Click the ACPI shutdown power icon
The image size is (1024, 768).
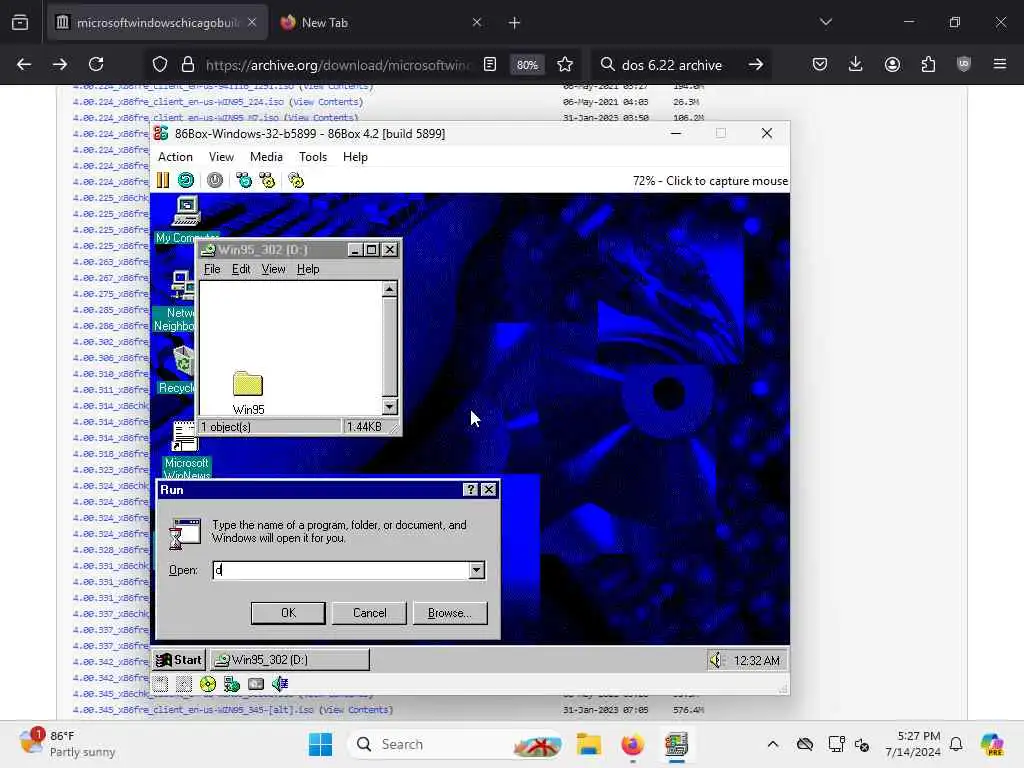point(215,180)
